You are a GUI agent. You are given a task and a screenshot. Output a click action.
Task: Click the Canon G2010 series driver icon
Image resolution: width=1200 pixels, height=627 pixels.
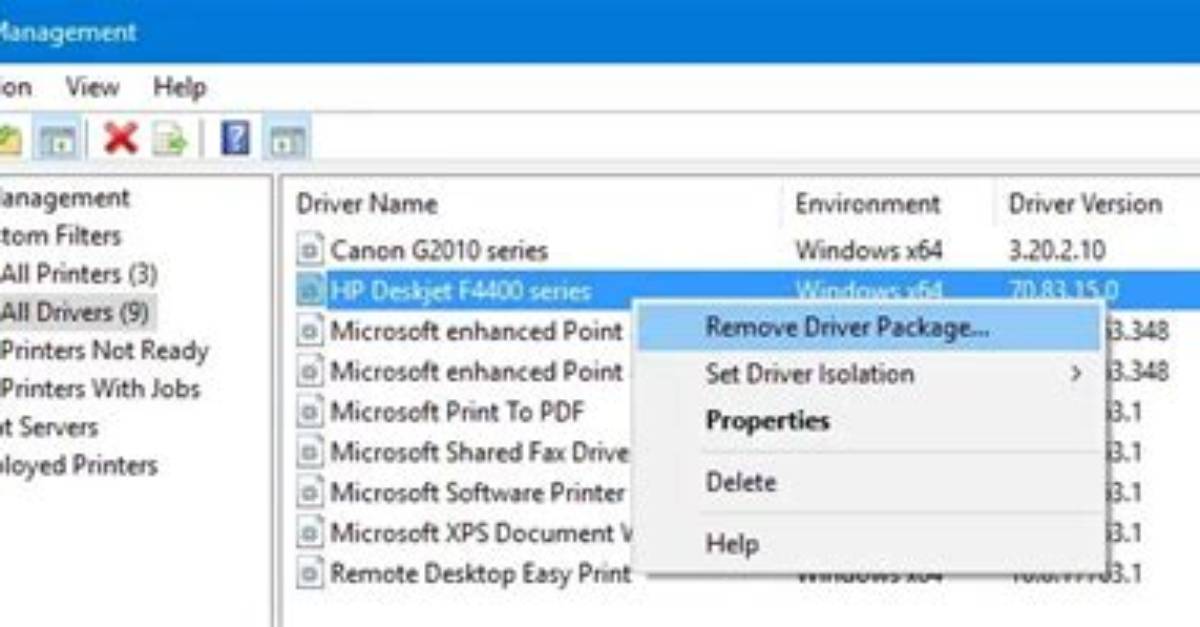[311, 250]
